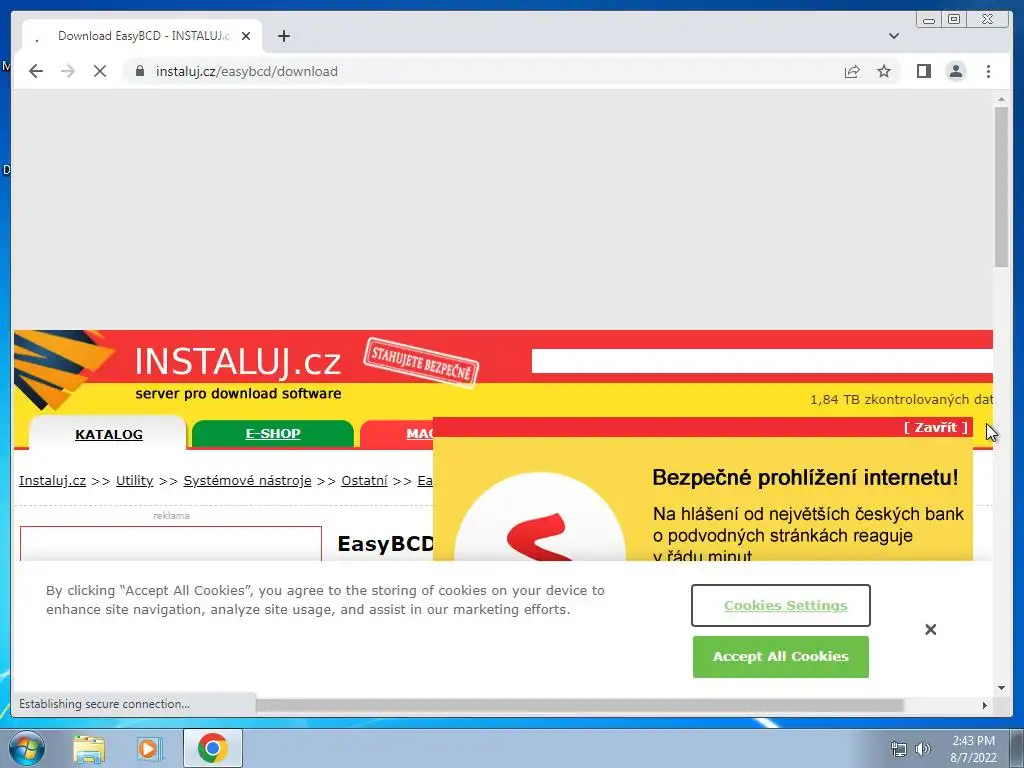Close the Download EasyBCD tab

point(246,36)
